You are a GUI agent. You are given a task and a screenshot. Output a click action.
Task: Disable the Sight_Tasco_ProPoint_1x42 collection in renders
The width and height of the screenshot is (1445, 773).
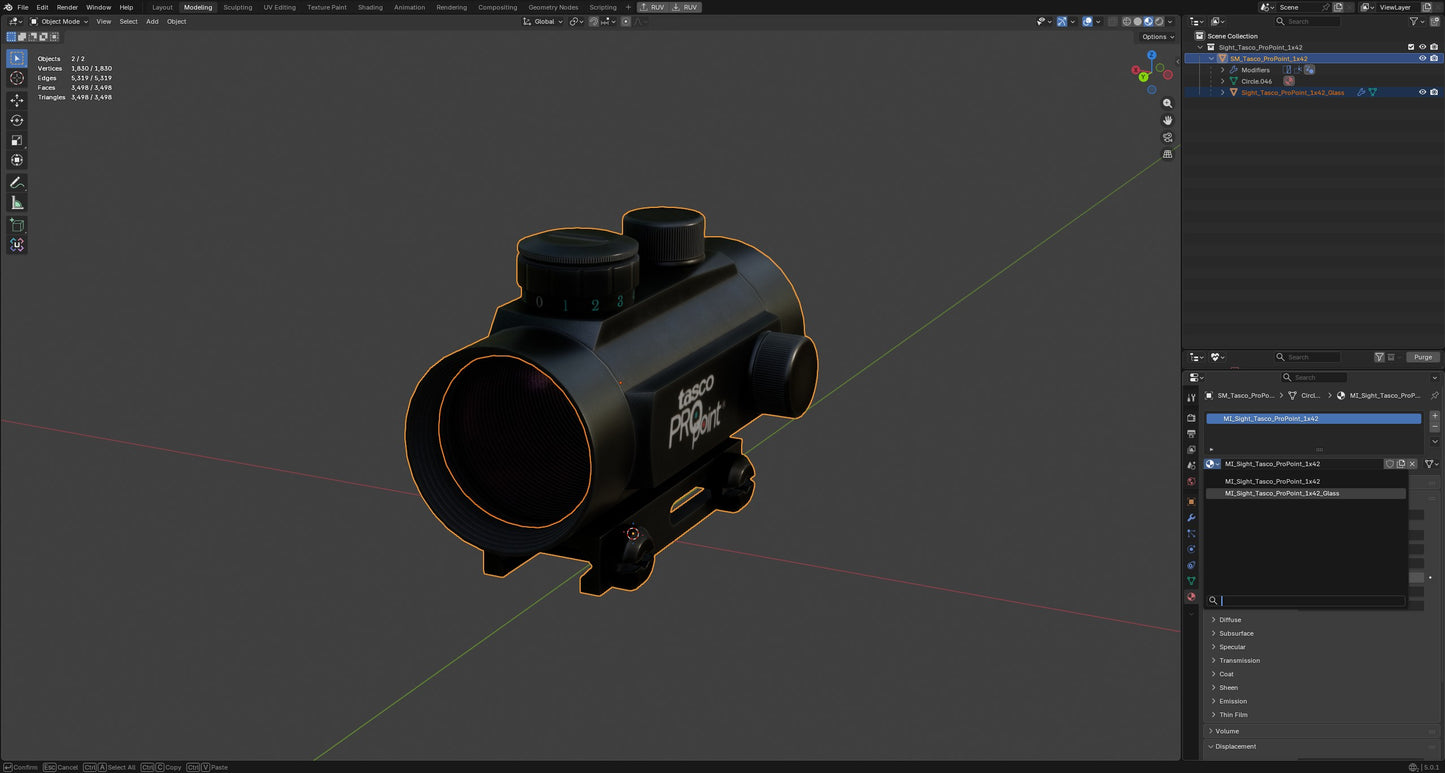1434,47
